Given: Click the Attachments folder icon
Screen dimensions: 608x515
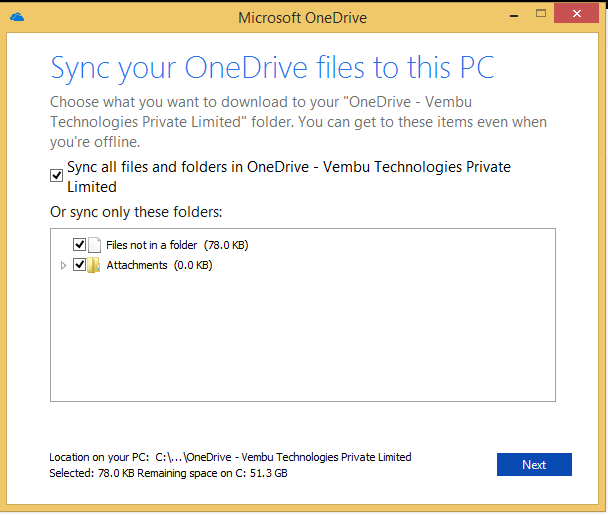Looking at the screenshot, I should click(93, 265).
